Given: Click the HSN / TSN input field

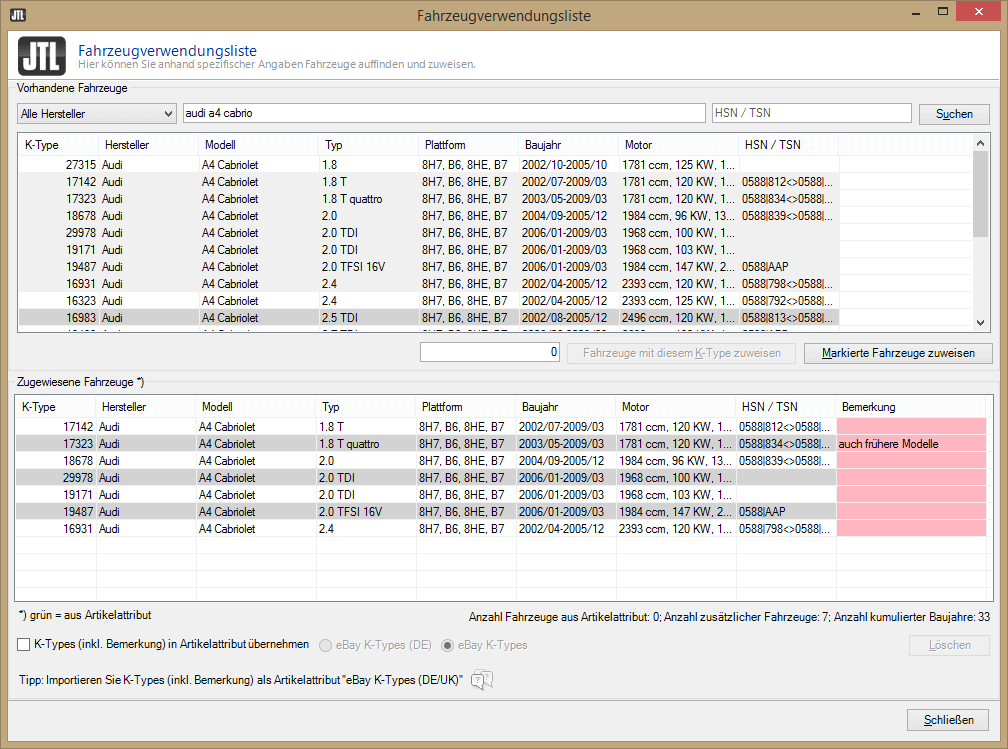Looking at the screenshot, I should click(x=810, y=113).
